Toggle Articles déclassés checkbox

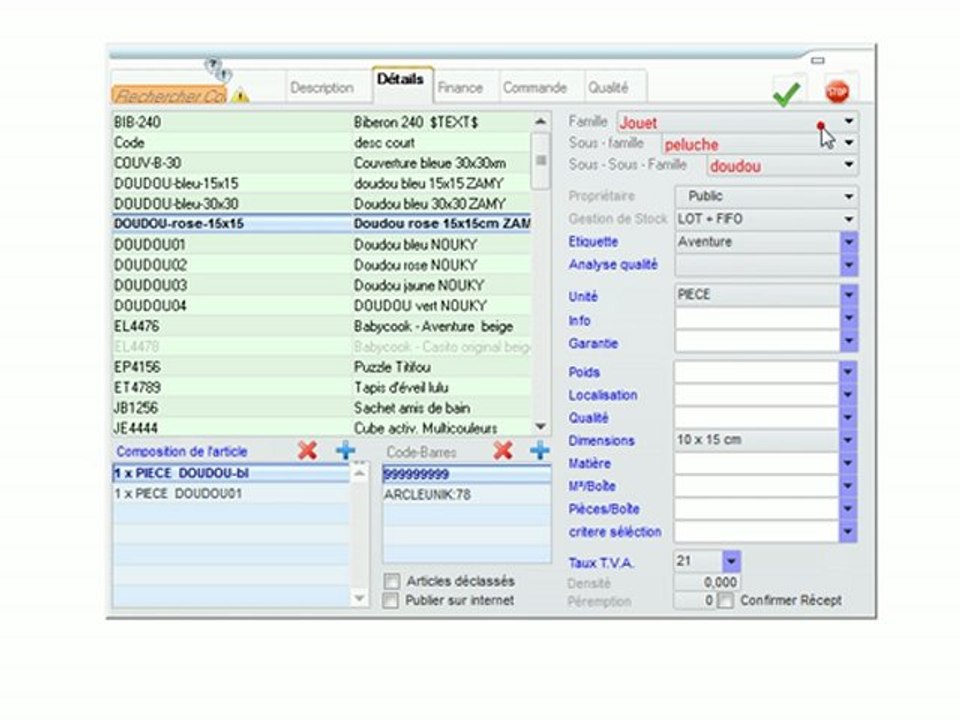[x=392, y=580]
